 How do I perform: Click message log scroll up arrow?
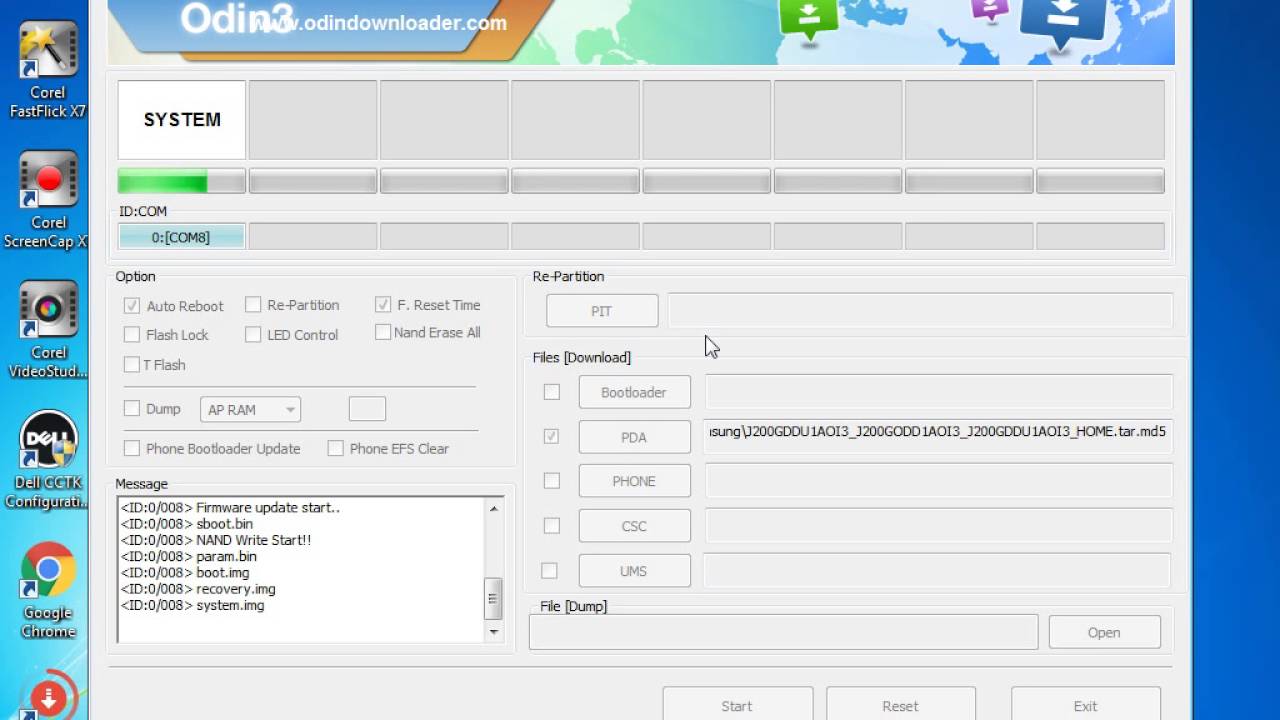pyautogui.click(x=493, y=508)
